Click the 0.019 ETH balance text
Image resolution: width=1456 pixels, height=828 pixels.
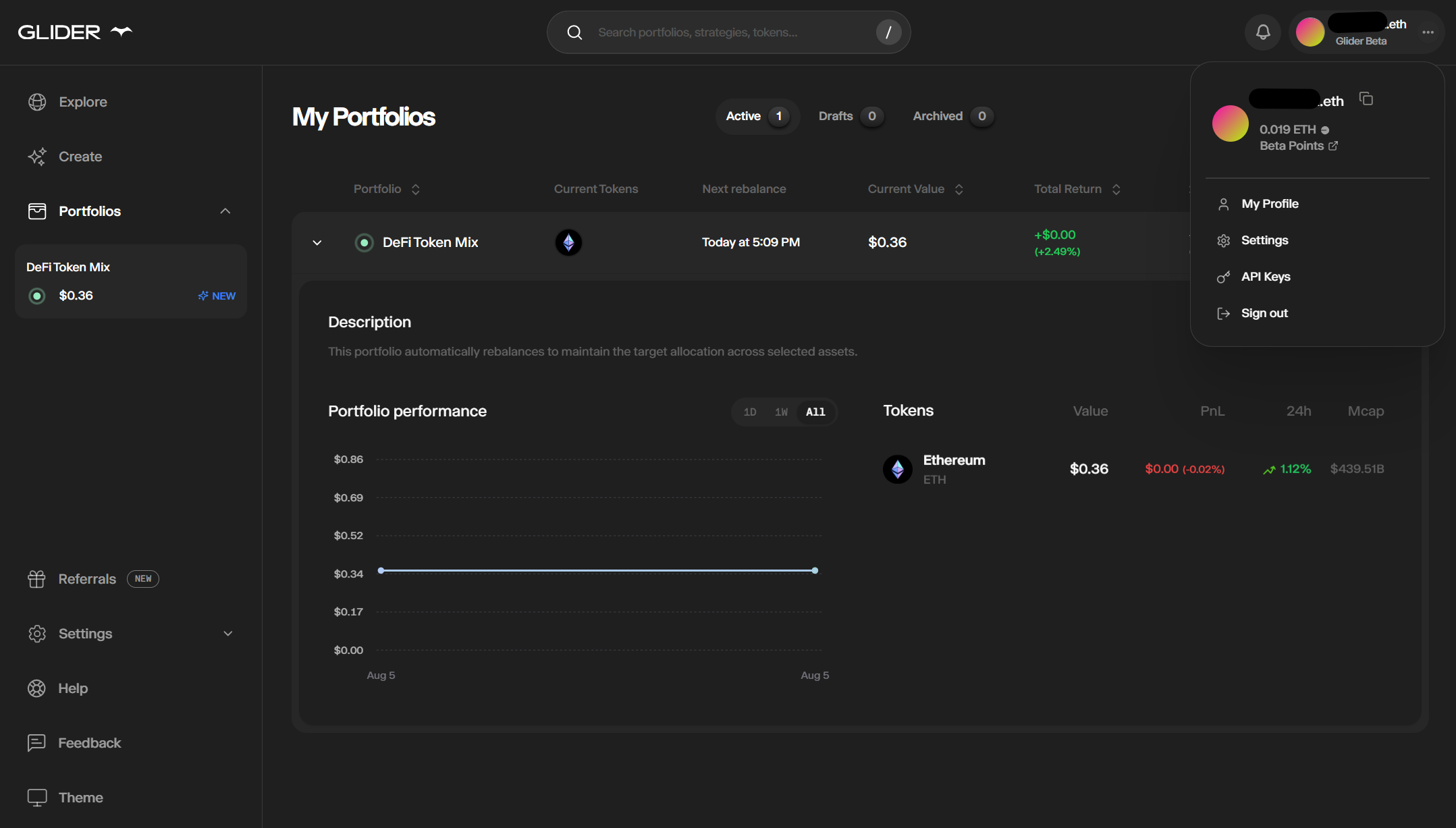[1287, 130]
